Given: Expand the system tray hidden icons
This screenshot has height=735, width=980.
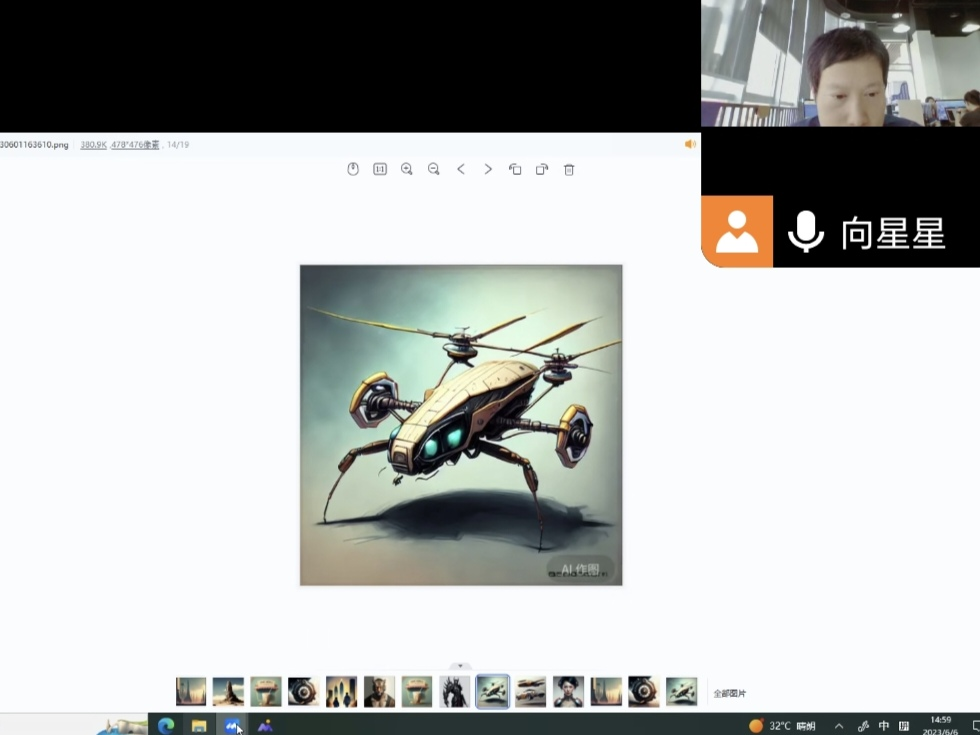Looking at the screenshot, I should (x=839, y=726).
